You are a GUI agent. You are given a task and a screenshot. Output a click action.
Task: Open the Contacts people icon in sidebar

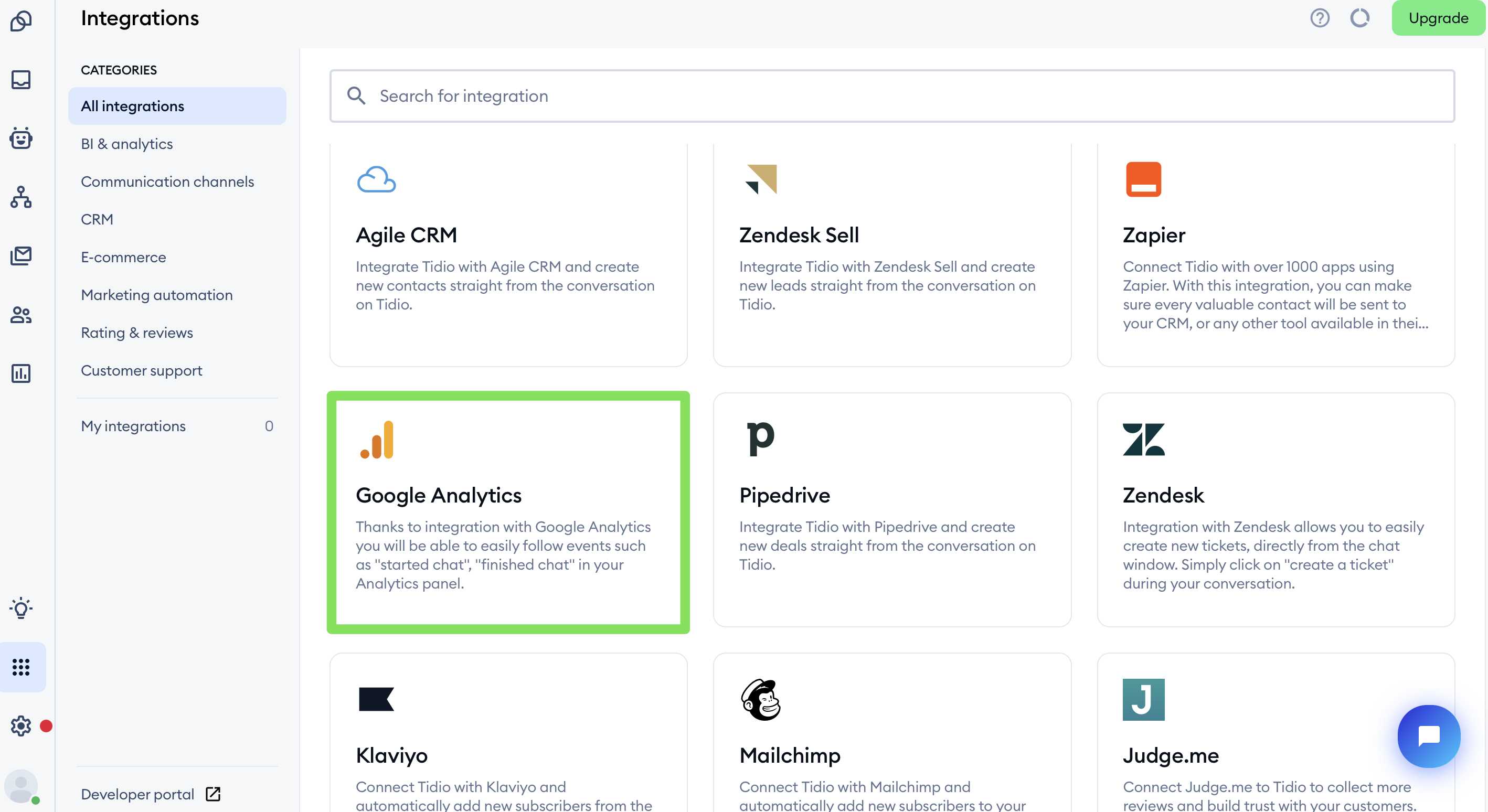[x=21, y=315]
